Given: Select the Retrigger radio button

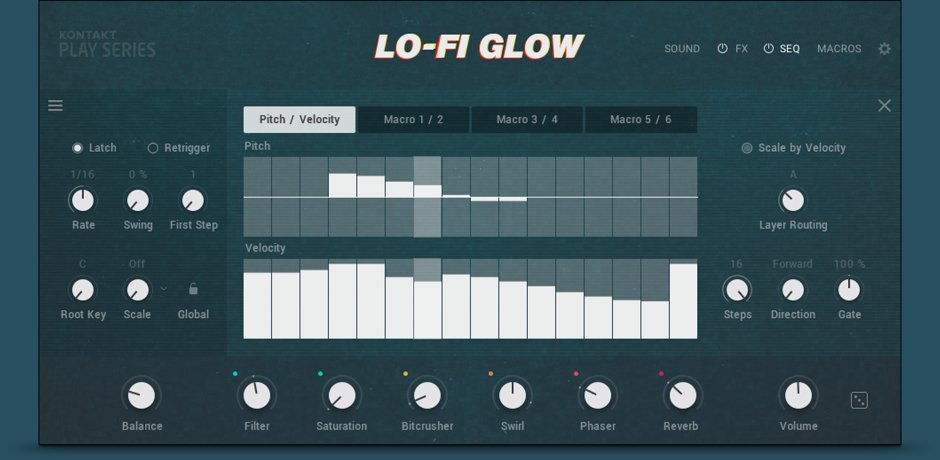Looking at the screenshot, I should coord(153,148).
